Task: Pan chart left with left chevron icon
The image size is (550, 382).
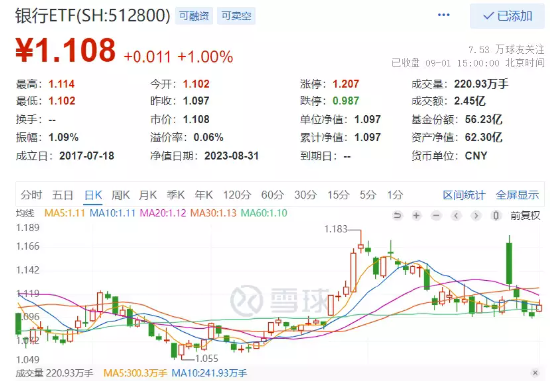Action: point(456,215)
